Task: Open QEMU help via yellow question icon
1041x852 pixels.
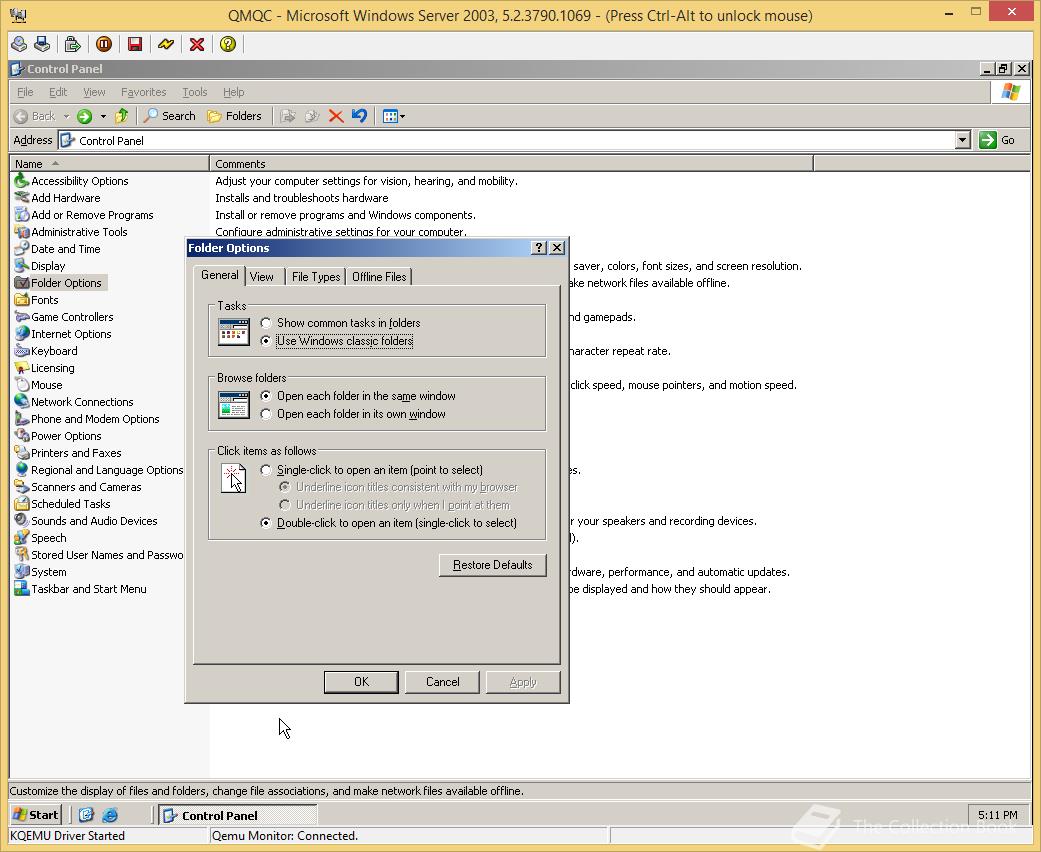Action: click(228, 44)
